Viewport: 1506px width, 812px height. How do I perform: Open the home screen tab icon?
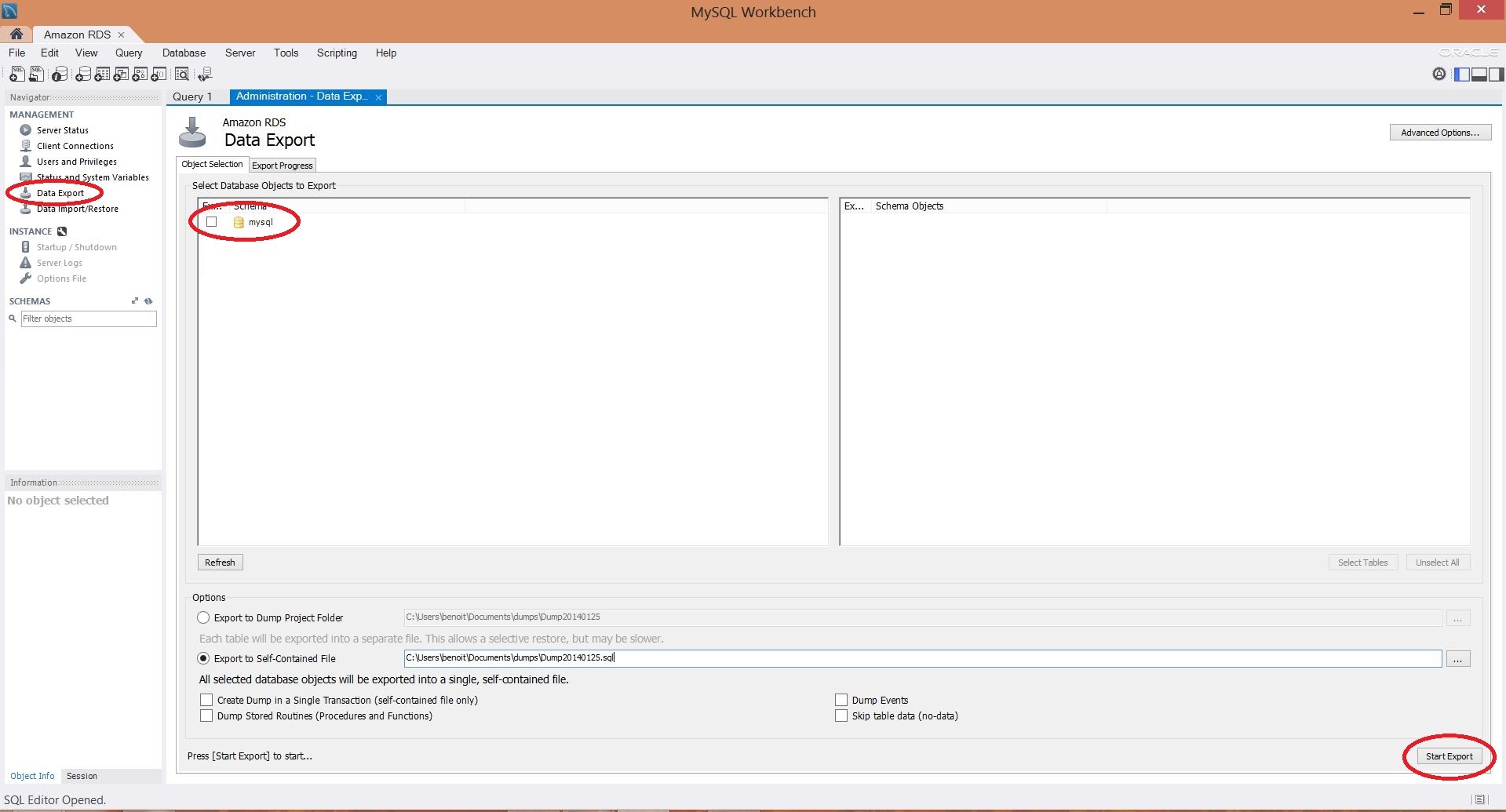16,35
